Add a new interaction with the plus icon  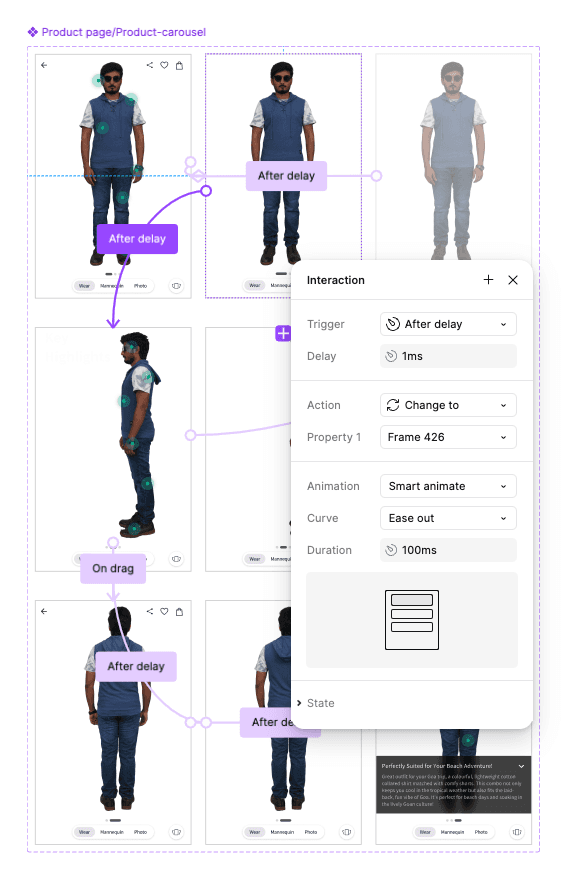(488, 279)
